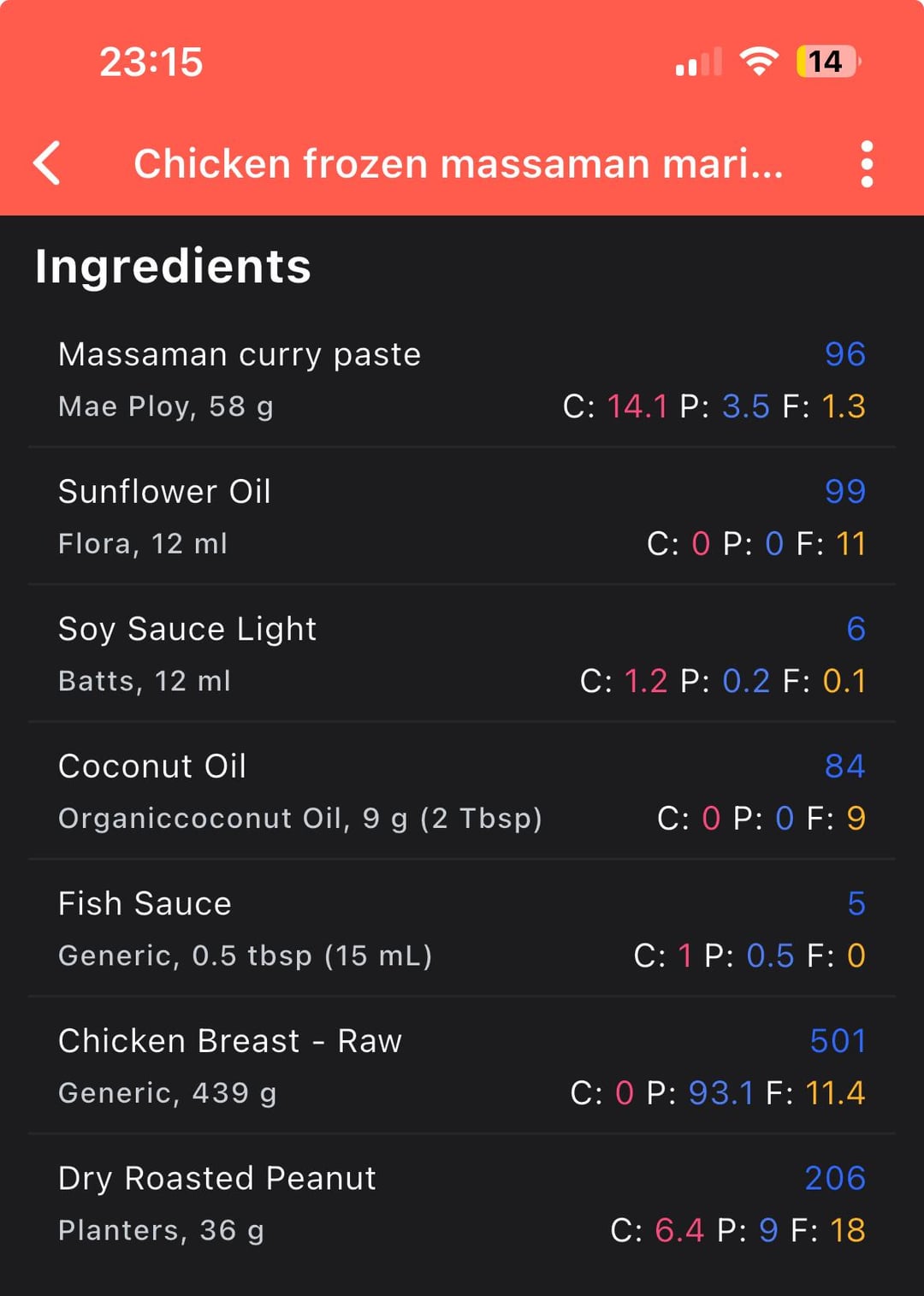This screenshot has height=1296, width=924.
Task: Tap the battery indicator showing 14
Action: tap(827, 62)
